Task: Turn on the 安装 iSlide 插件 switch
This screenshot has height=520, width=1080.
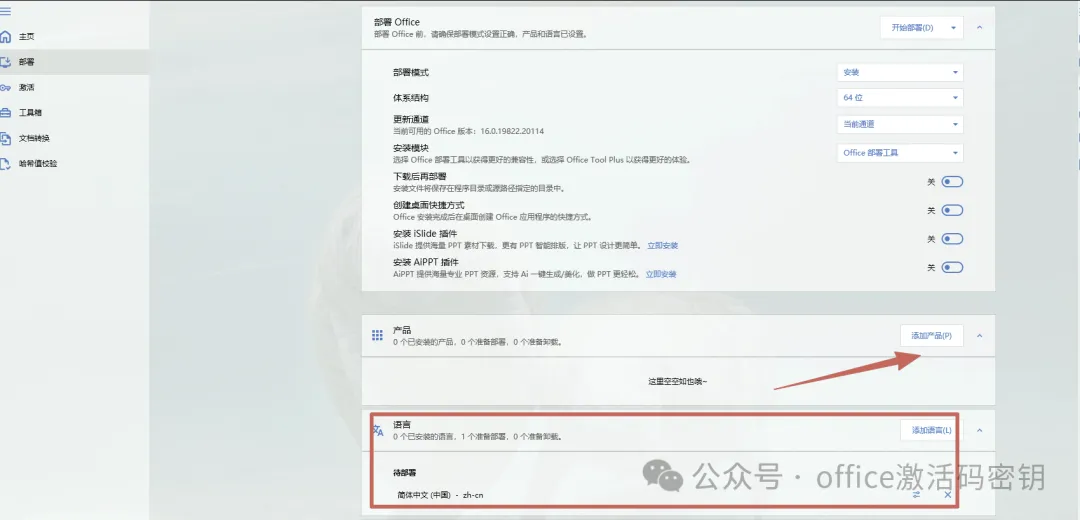Action: [952, 239]
